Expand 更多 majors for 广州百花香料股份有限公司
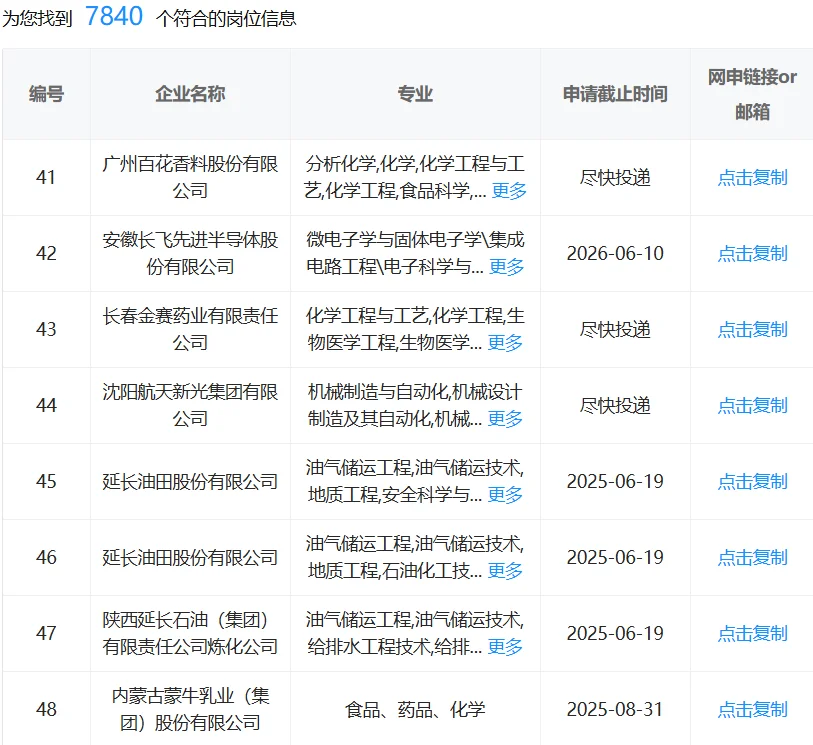The width and height of the screenshot is (813, 745). click(x=509, y=189)
